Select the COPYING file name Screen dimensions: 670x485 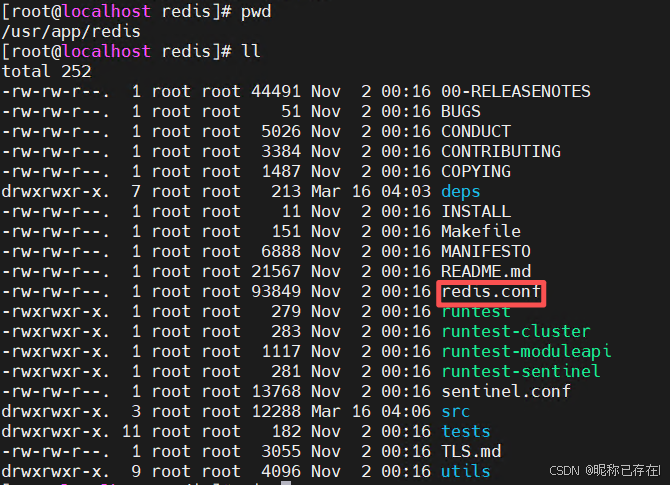coord(476,172)
